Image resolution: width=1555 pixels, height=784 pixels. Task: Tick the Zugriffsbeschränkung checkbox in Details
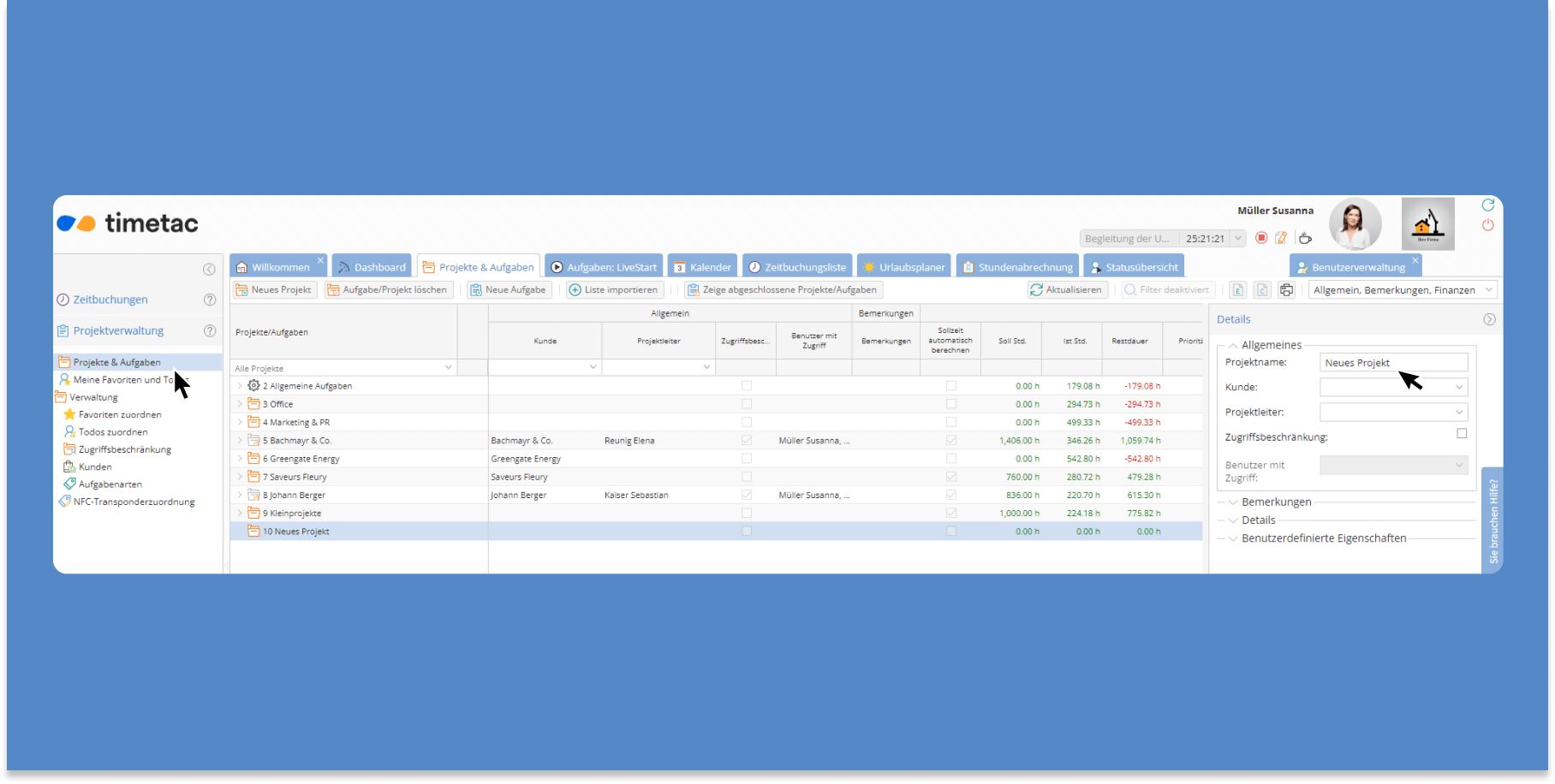click(x=1462, y=434)
